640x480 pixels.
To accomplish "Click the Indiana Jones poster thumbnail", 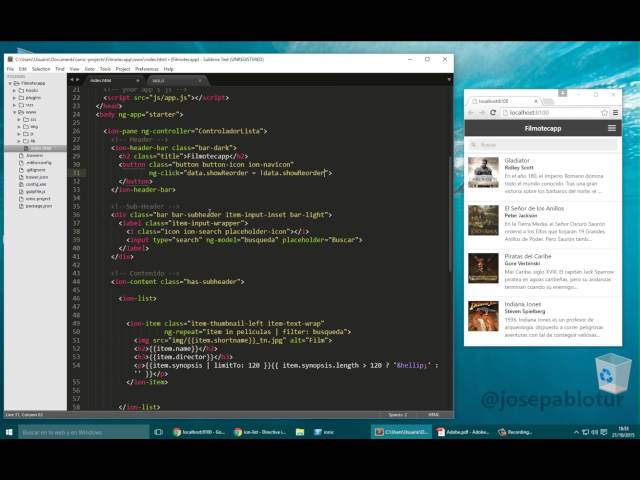I will pyautogui.click(x=483, y=316).
